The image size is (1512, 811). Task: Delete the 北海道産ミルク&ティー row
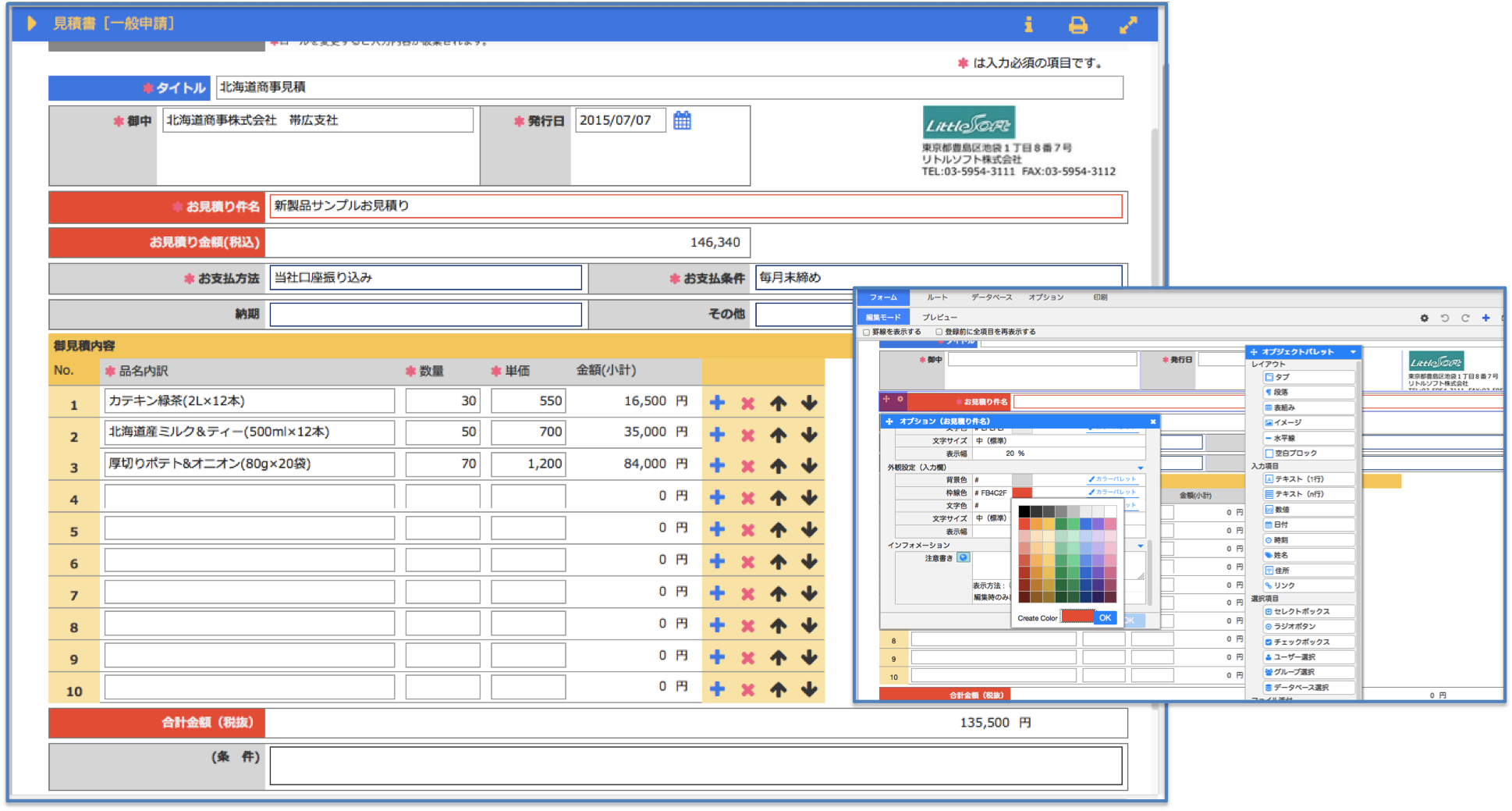[x=747, y=435]
